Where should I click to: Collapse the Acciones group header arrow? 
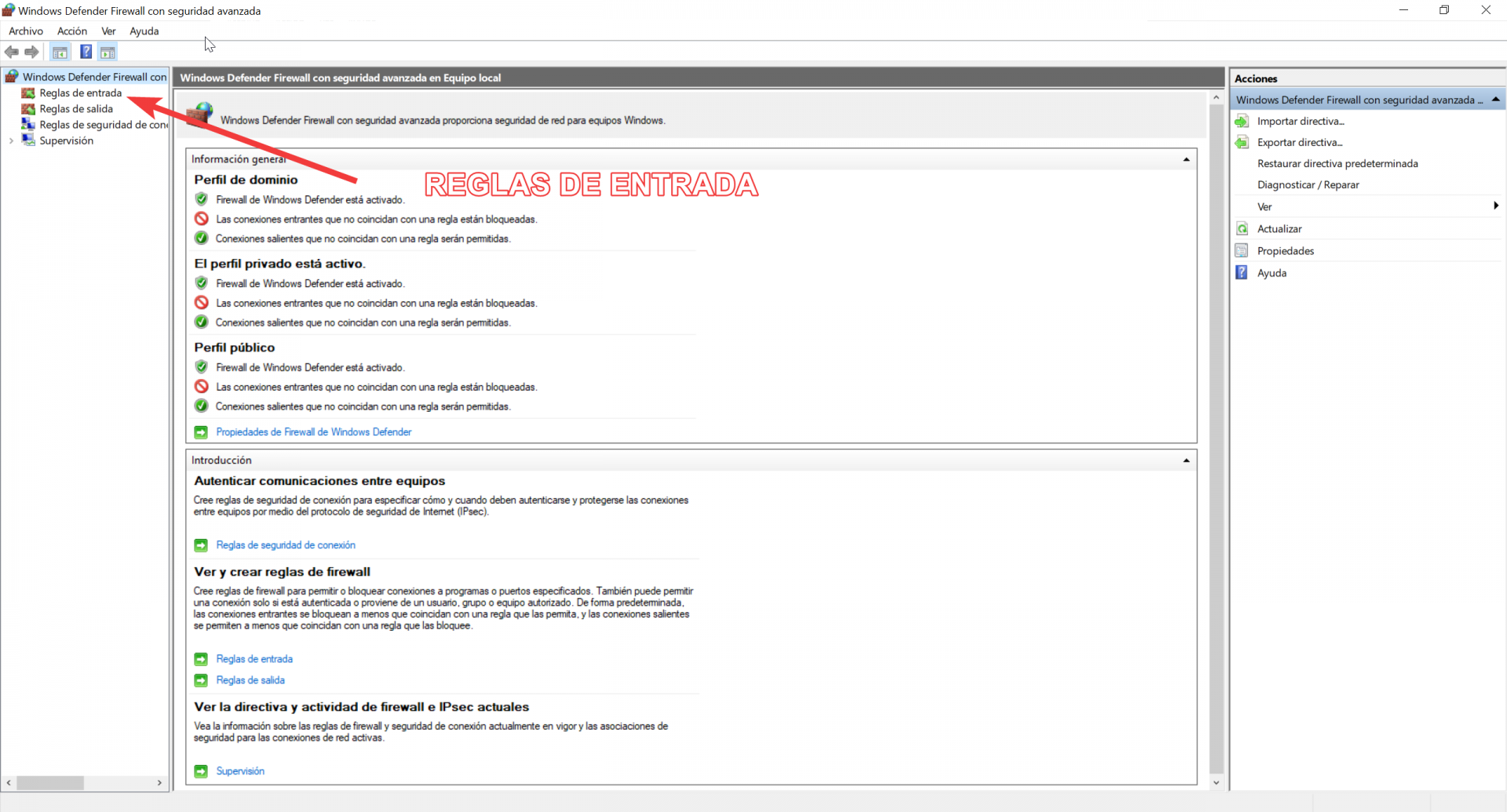coord(1495,100)
